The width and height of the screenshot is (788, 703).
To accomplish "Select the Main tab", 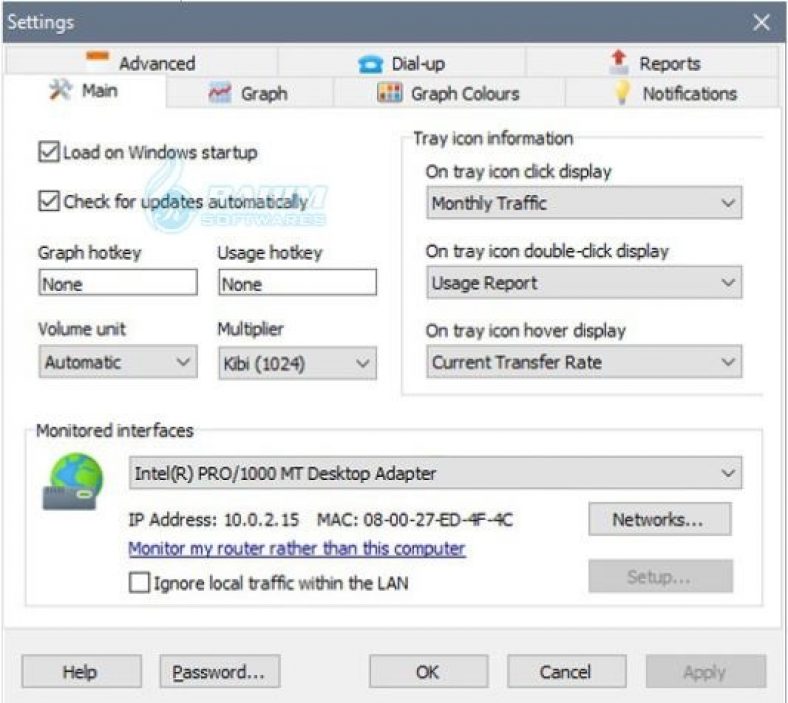I will (x=84, y=91).
